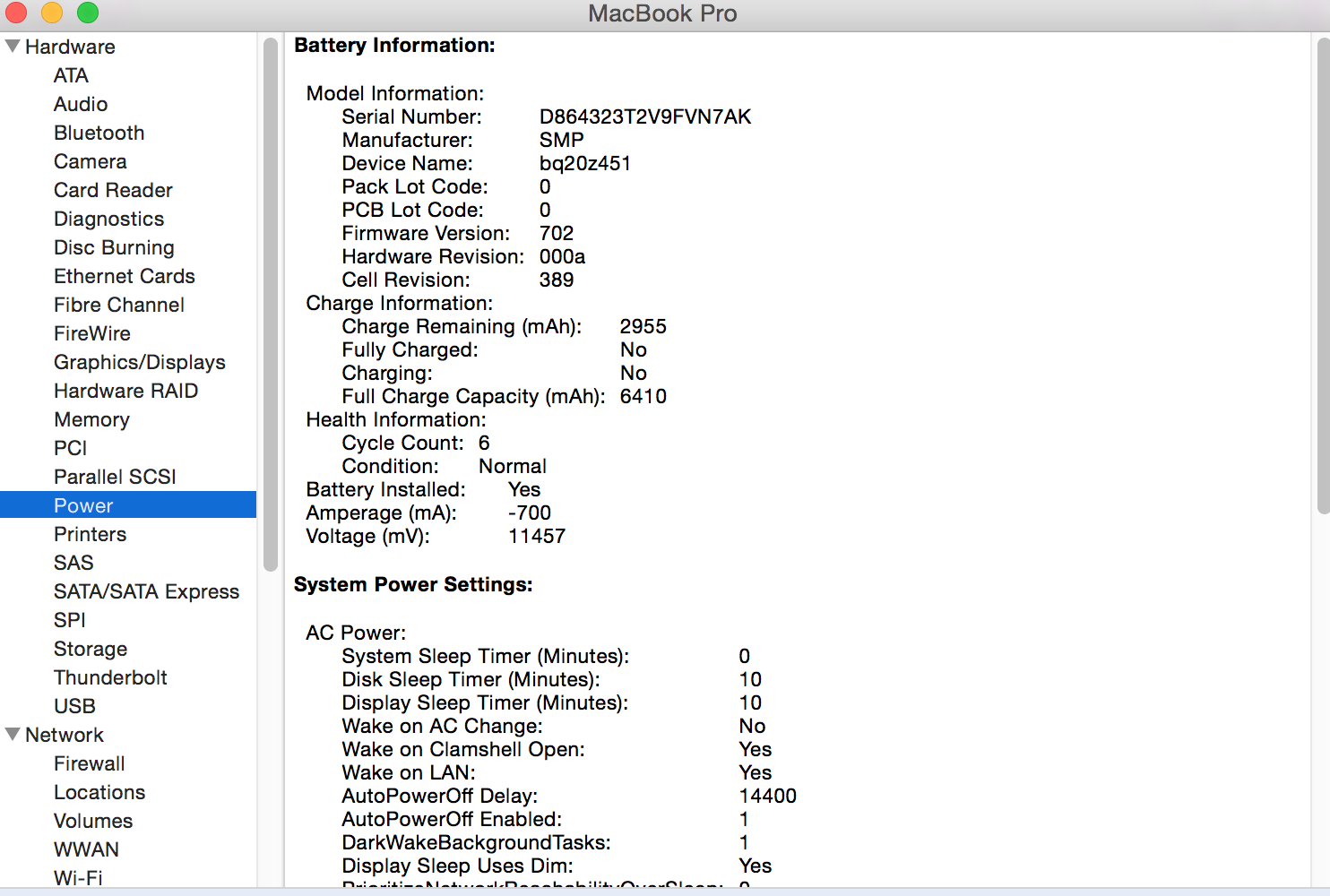Click the Cell Revision value 389
This screenshot has height=896, width=1330.
(557, 280)
